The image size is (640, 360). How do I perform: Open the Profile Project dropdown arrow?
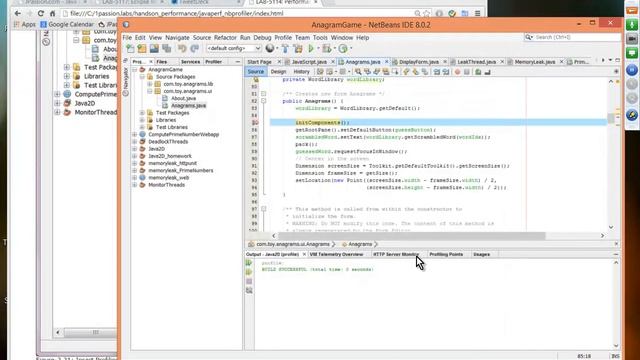pos(351,49)
